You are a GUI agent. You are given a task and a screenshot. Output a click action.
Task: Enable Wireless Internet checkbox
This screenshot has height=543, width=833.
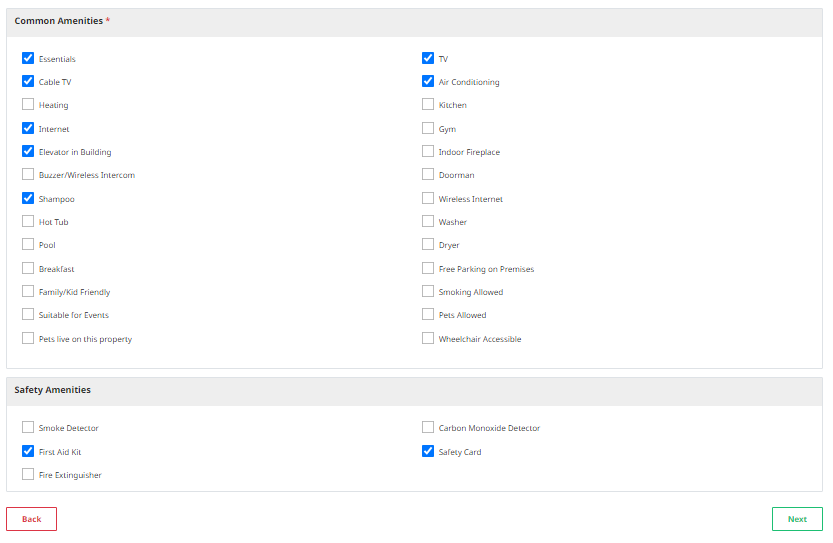click(428, 199)
